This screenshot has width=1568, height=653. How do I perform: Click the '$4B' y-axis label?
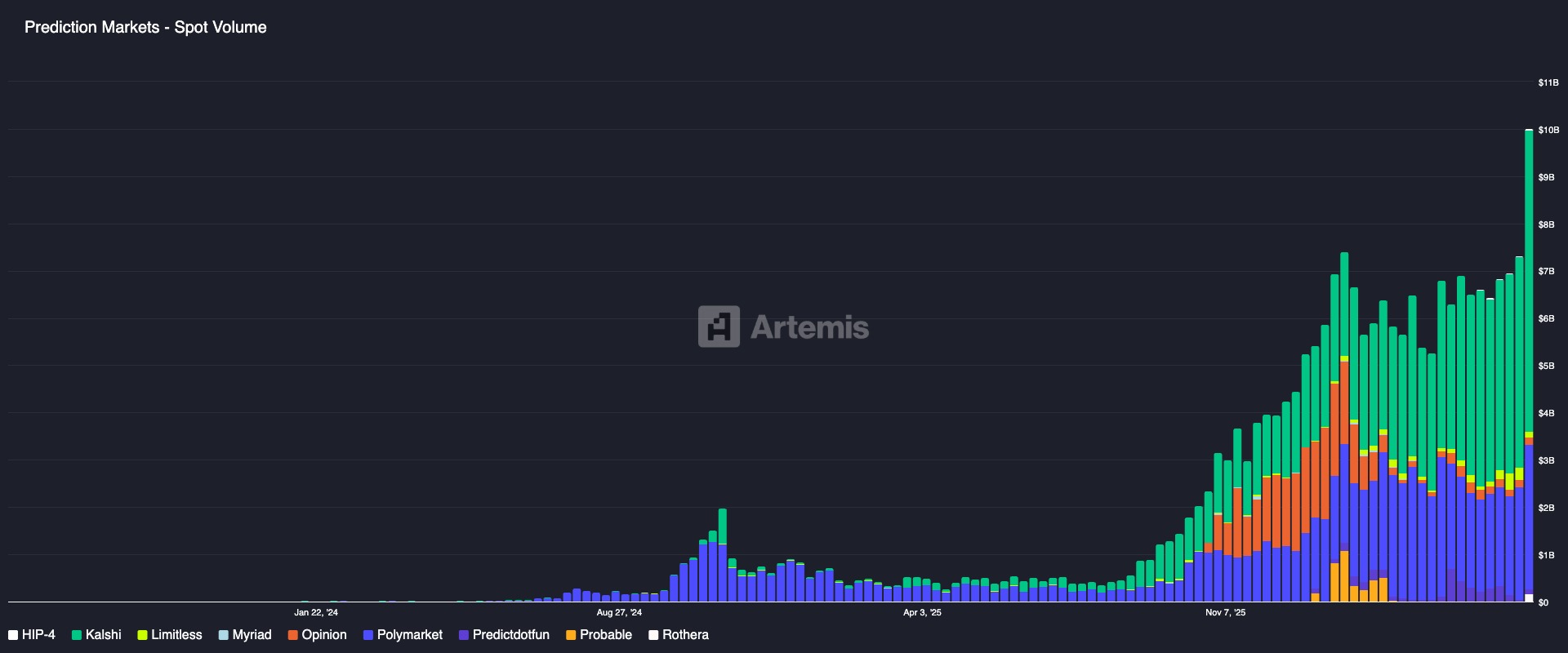tap(1547, 413)
